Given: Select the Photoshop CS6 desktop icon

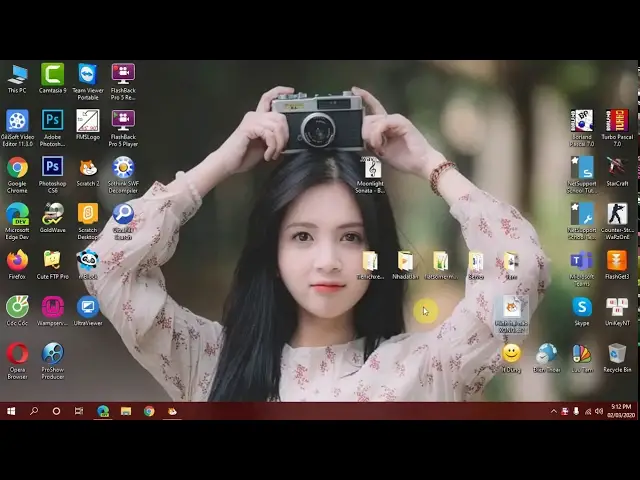Looking at the screenshot, I should 52,175.
